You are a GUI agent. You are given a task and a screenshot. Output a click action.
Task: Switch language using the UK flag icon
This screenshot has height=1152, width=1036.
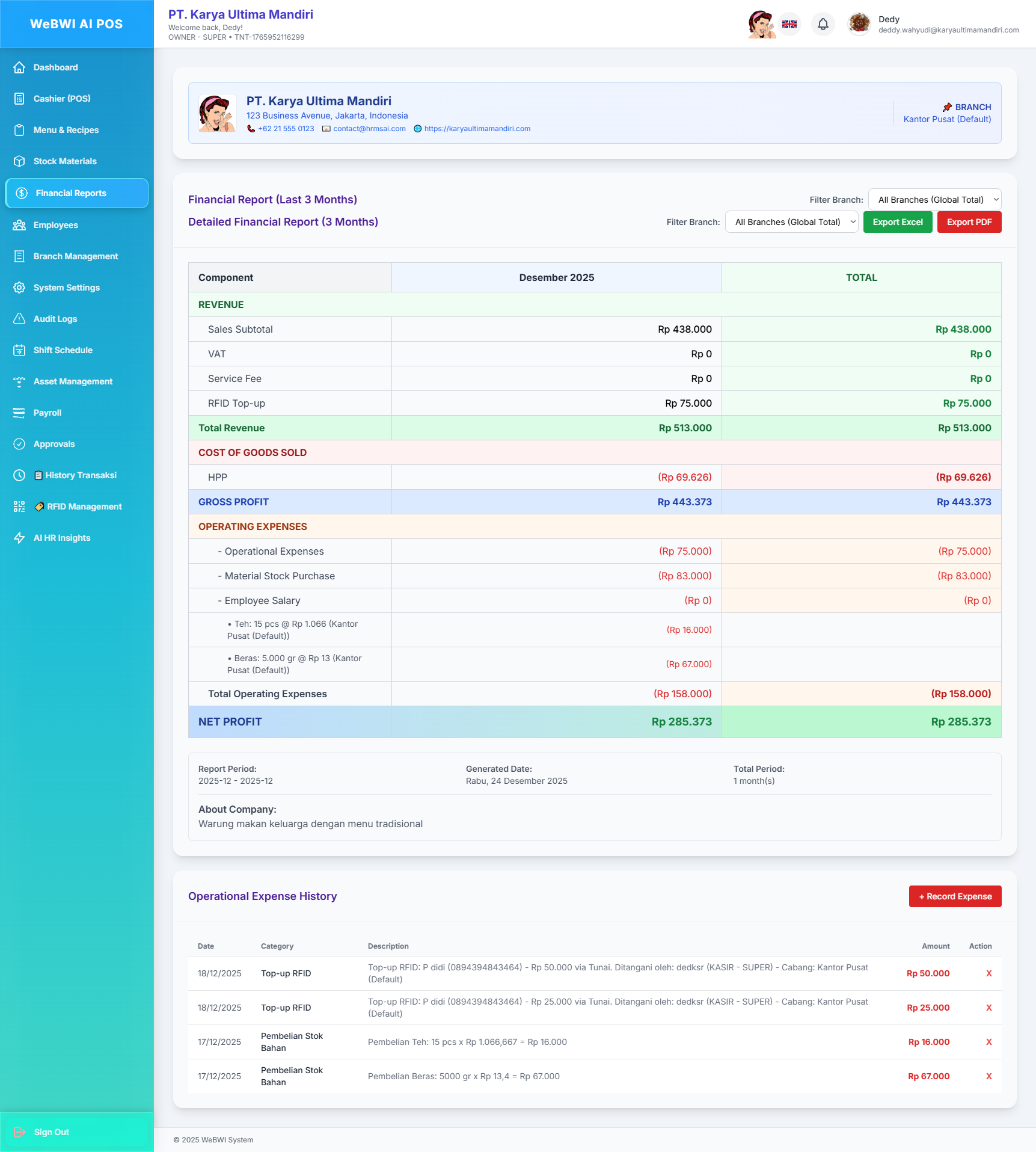pos(789,24)
